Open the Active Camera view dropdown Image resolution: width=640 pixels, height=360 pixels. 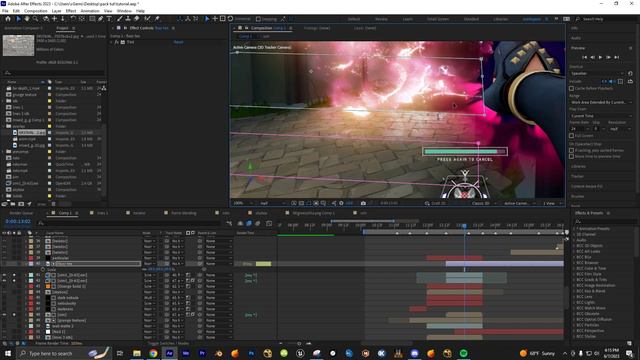point(519,203)
